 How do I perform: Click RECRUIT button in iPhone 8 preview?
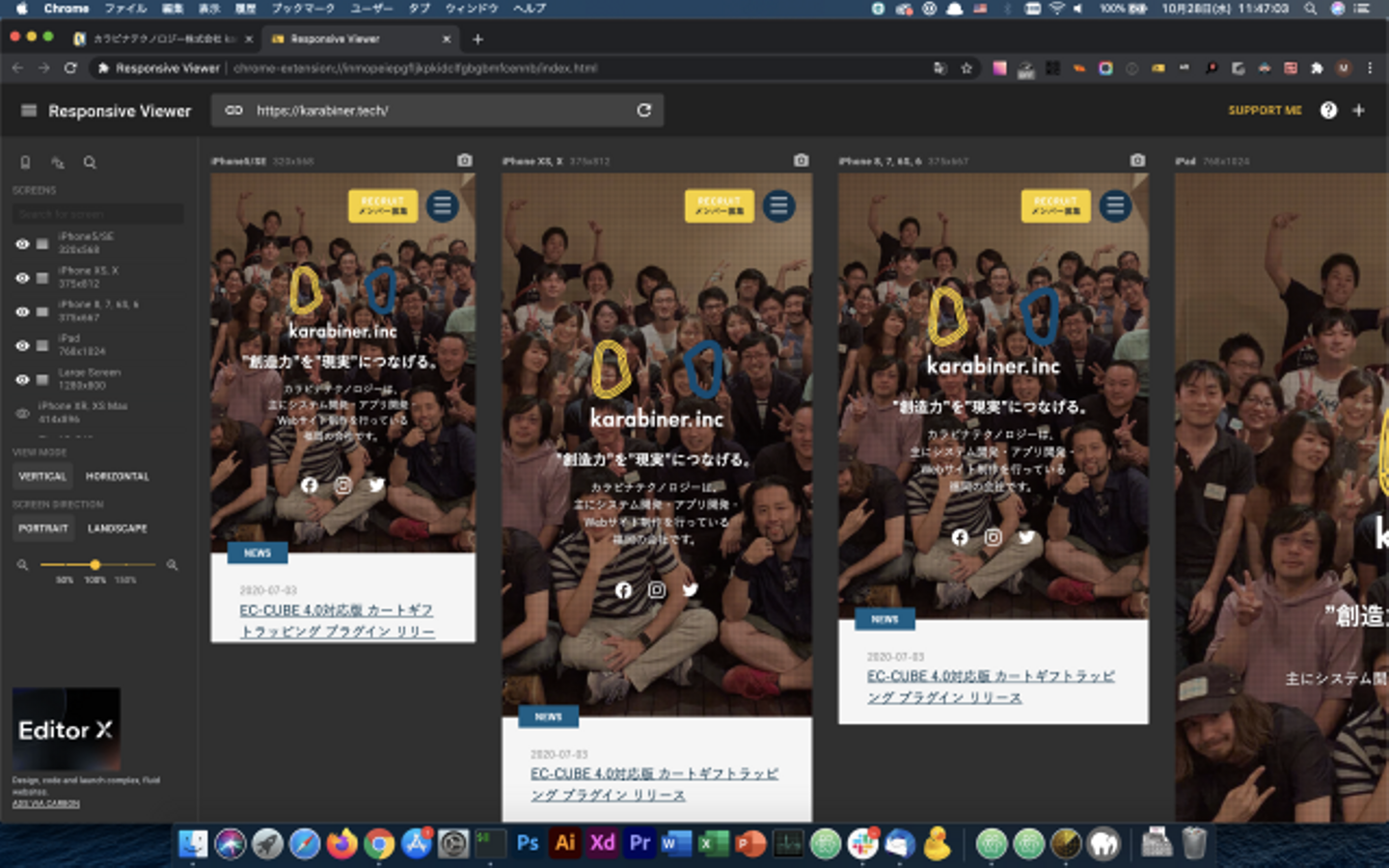point(1055,205)
